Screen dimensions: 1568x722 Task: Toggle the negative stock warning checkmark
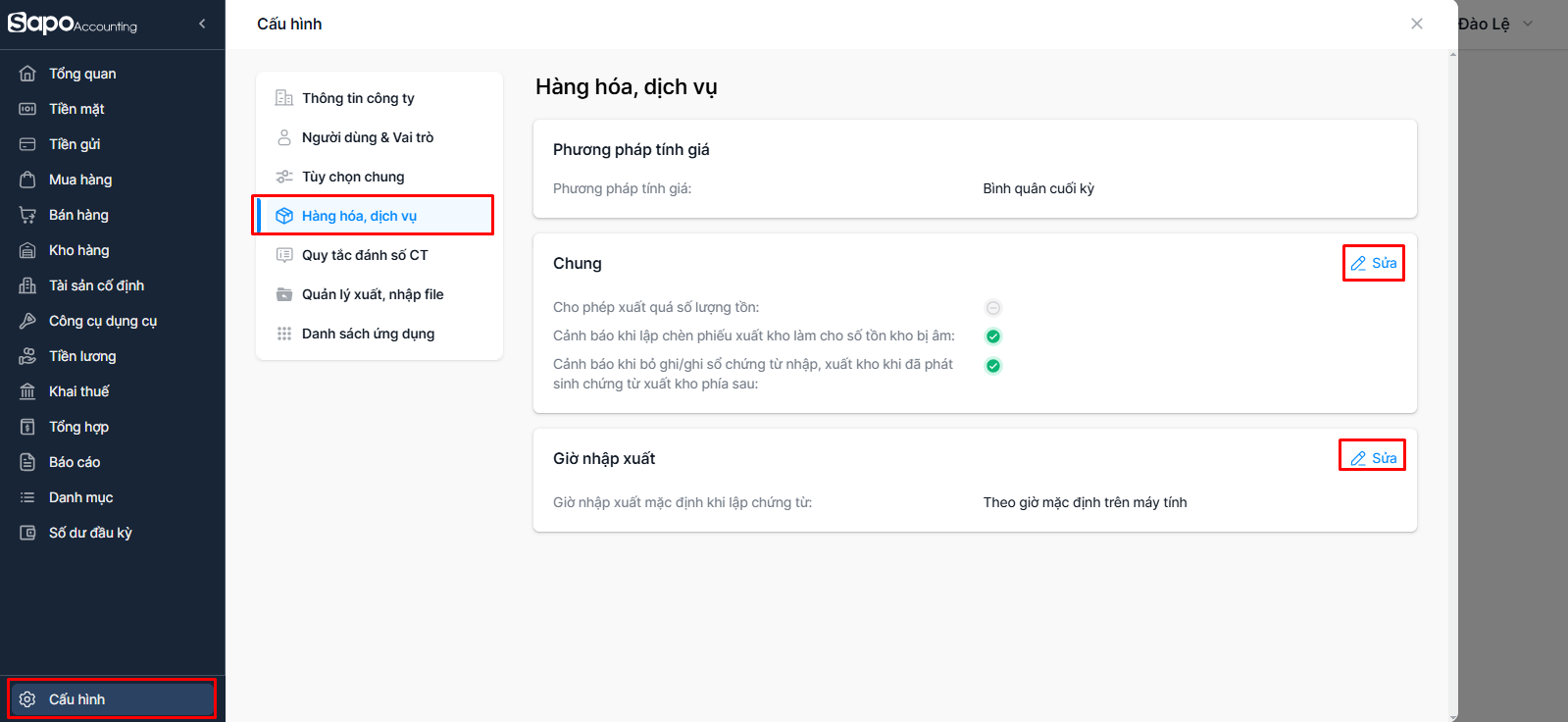click(993, 336)
